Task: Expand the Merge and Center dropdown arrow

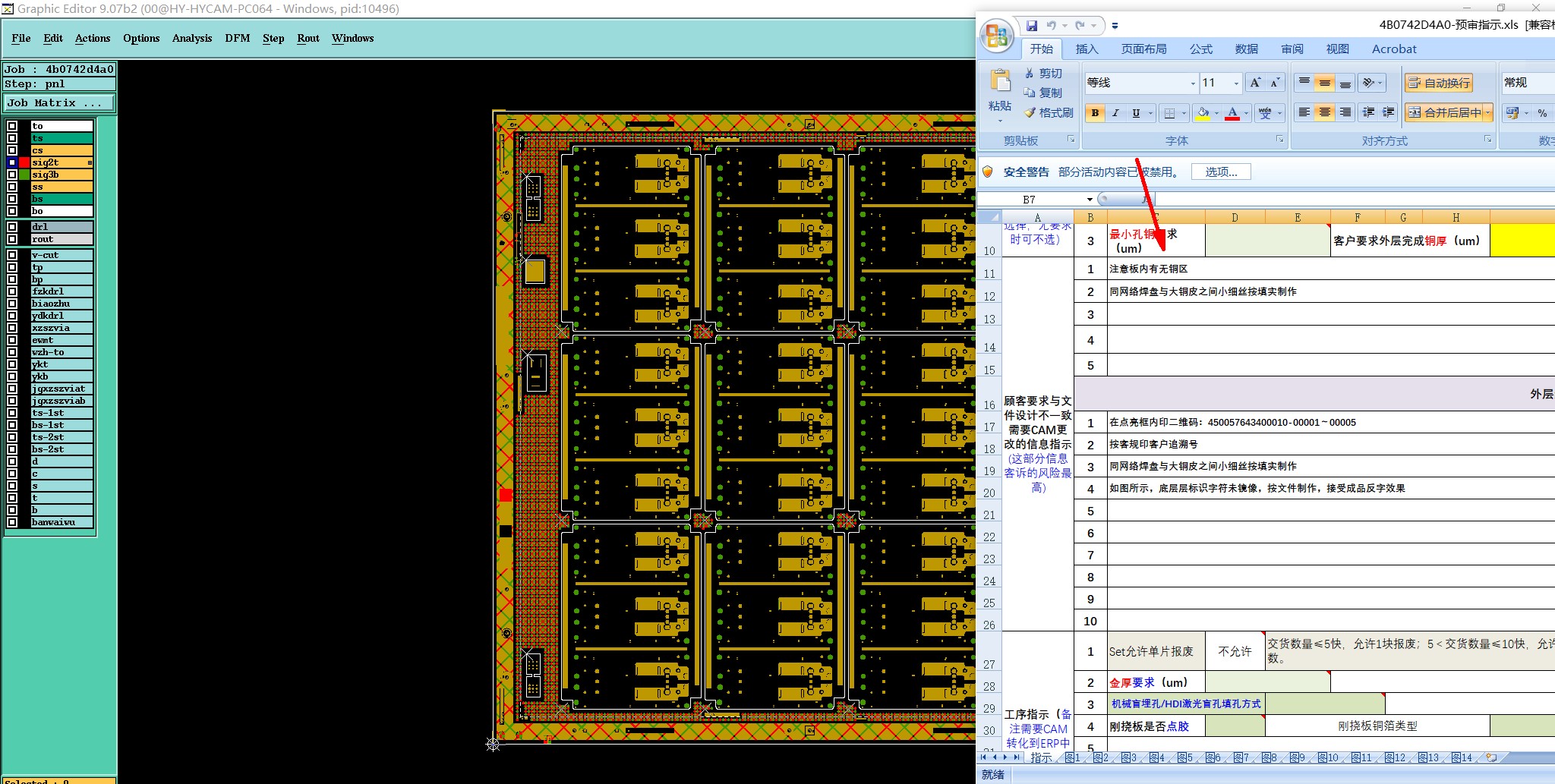Action: (1488, 112)
